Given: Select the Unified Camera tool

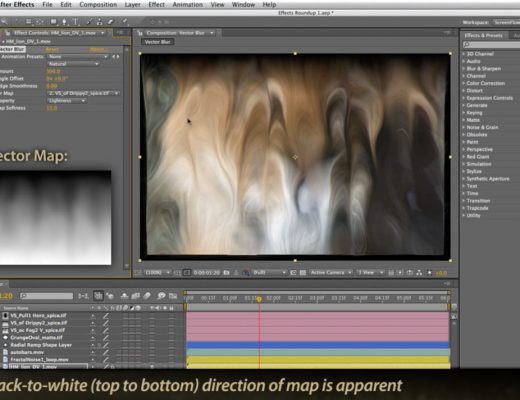Looking at the screenshot, I should [29, 22].
